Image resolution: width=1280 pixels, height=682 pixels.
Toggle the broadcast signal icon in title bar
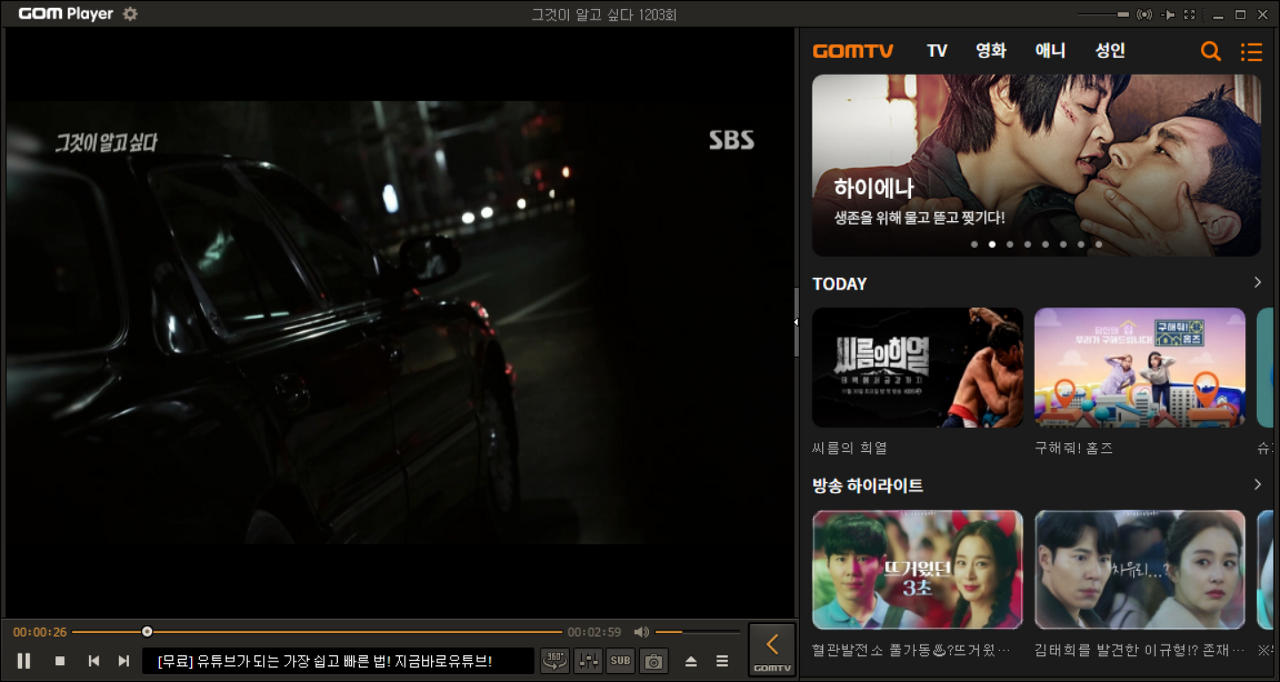click(x=1145, y=15)
